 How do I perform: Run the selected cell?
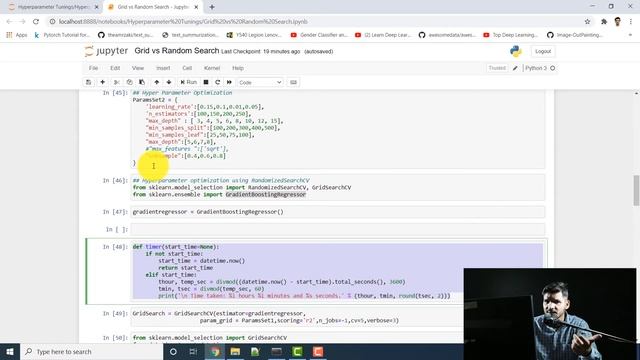(189, 82)
